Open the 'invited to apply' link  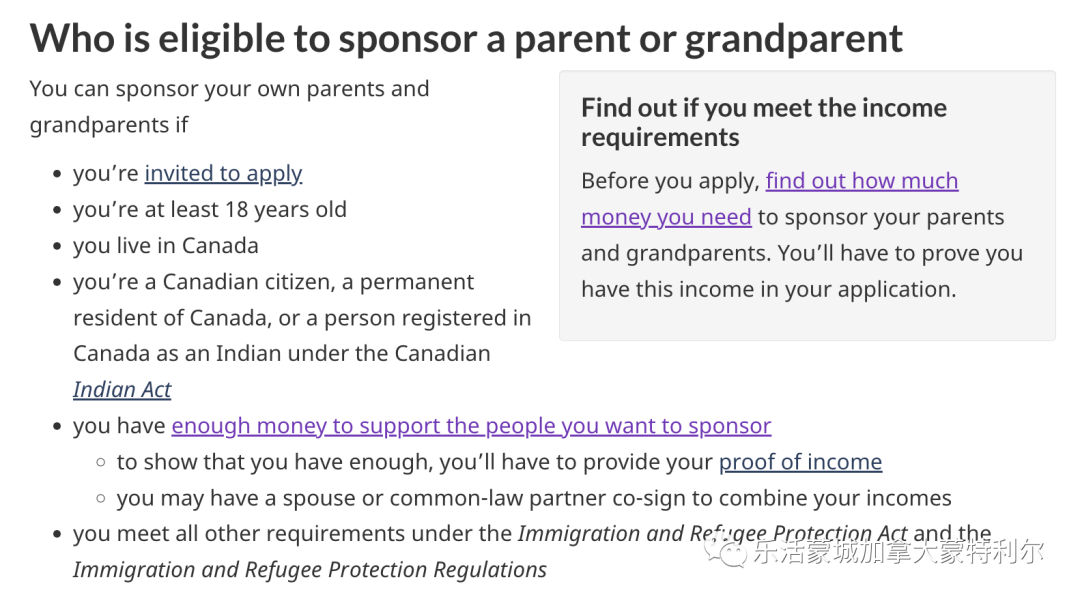pyautogui.click(x=223, y=174)
